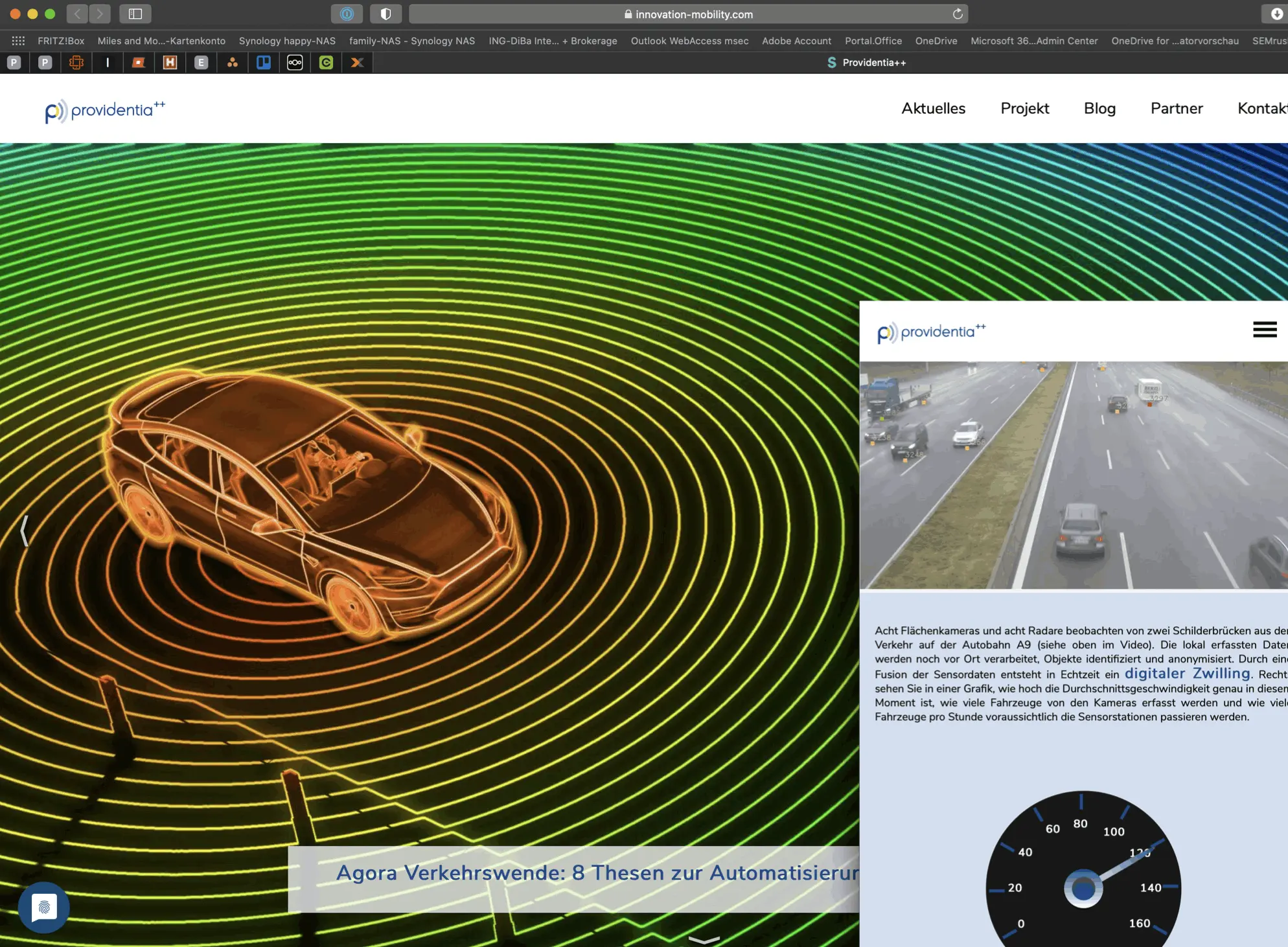This screenshot has height=947, width=1288.
Task: Toggle the Safari sidebar button
Action: 135,14
